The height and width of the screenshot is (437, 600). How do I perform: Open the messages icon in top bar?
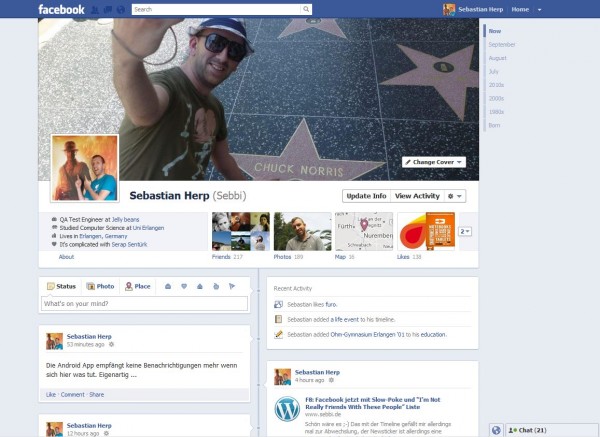[108, 9]
